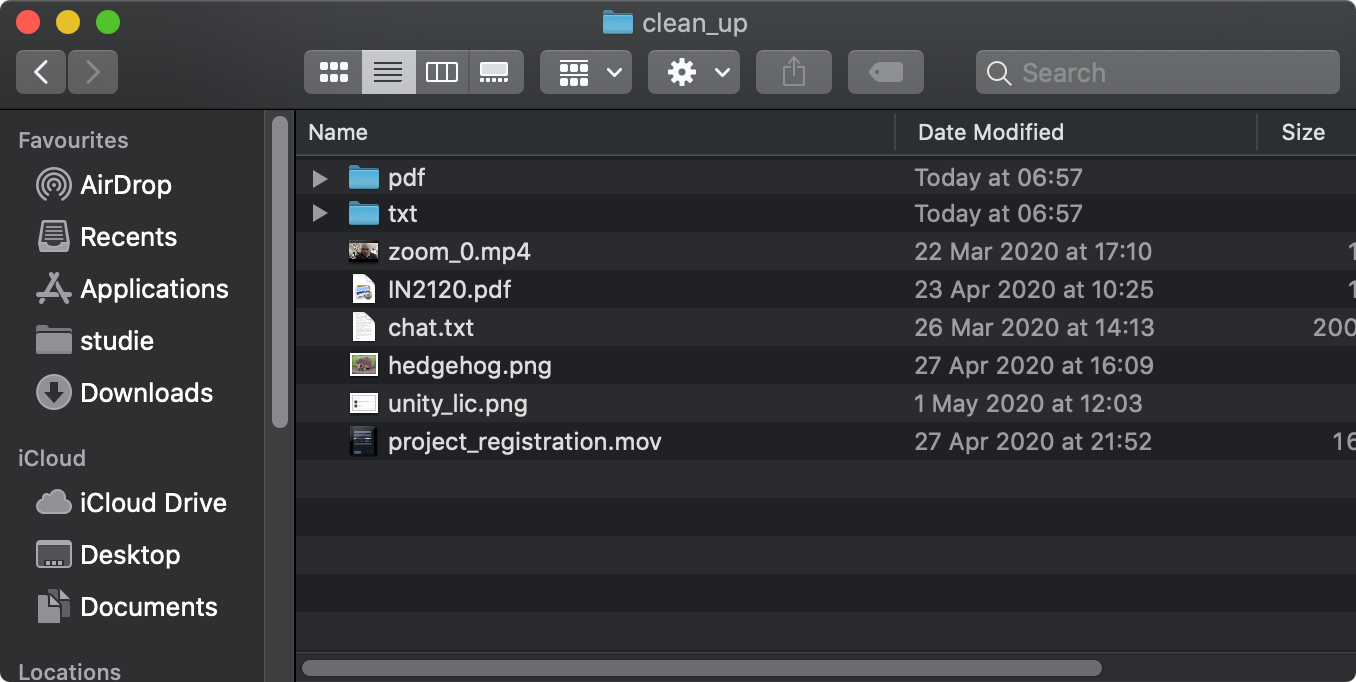Image resolution: width=1356 pixels, height=682 pixels.
Task: Click the date 26 Mar 2020 at 14:13
Action: coord(1034,328)
